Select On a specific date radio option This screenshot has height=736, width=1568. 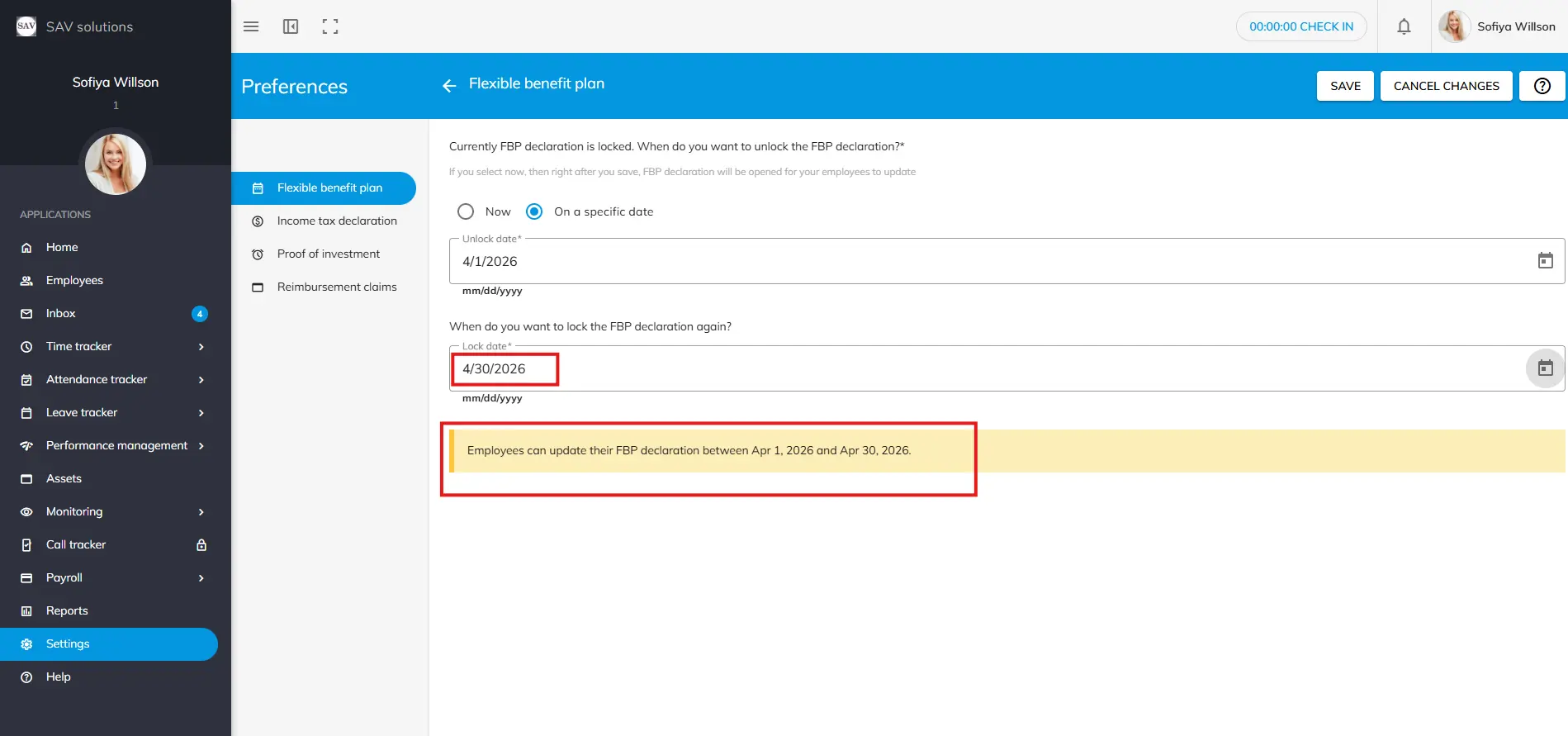535,211
